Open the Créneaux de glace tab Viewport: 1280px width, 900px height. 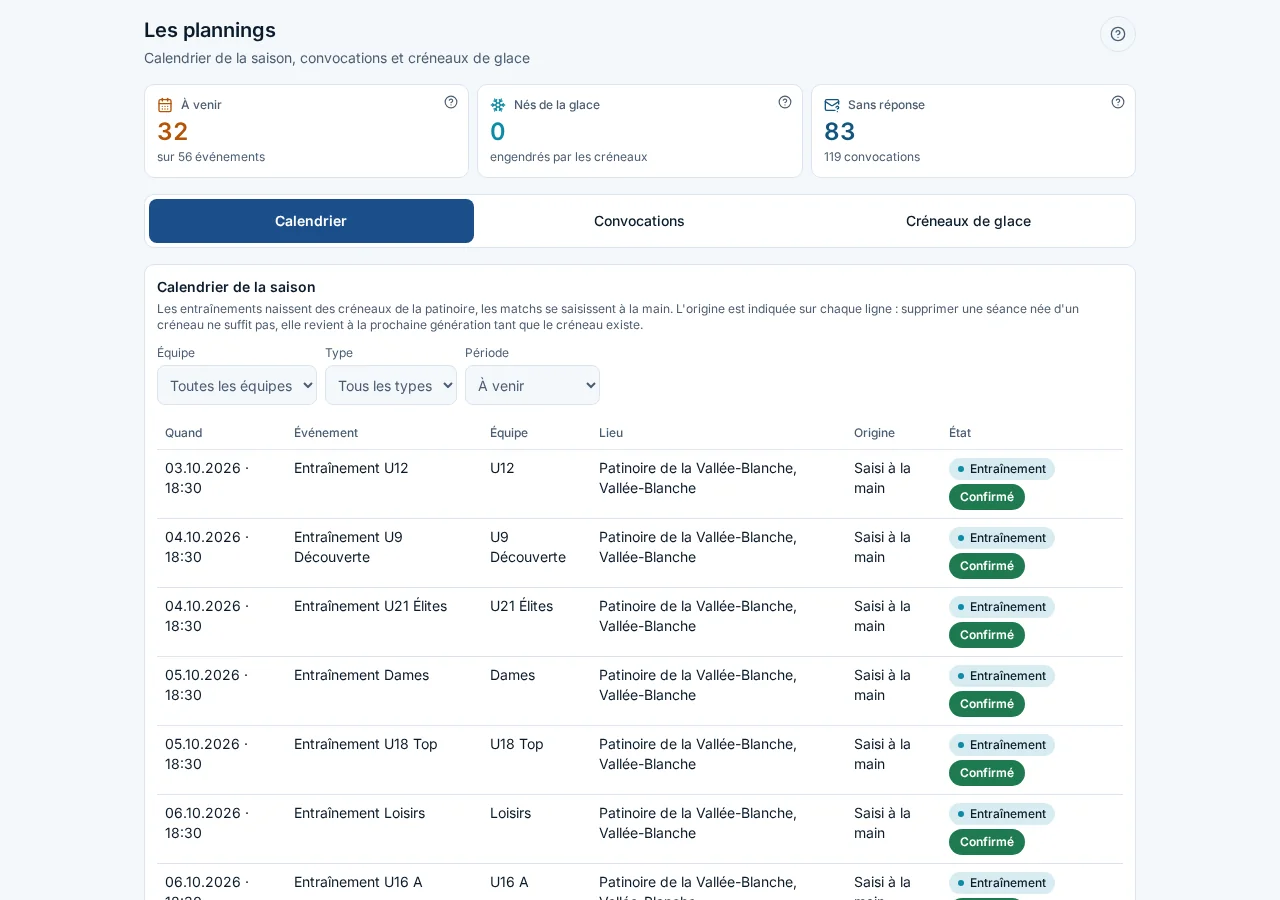(968, 221)
